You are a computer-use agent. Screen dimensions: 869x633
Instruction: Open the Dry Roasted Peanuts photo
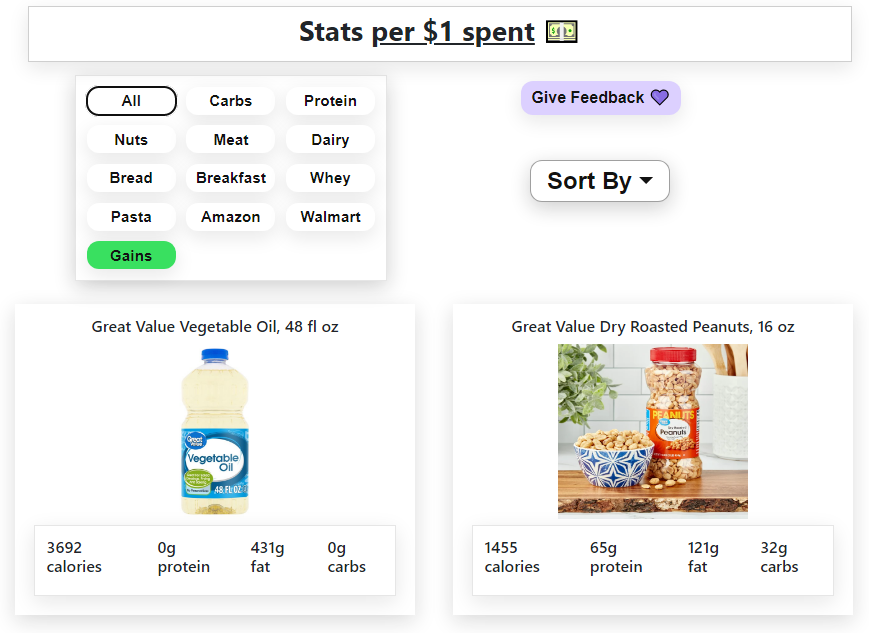[653, 431]
